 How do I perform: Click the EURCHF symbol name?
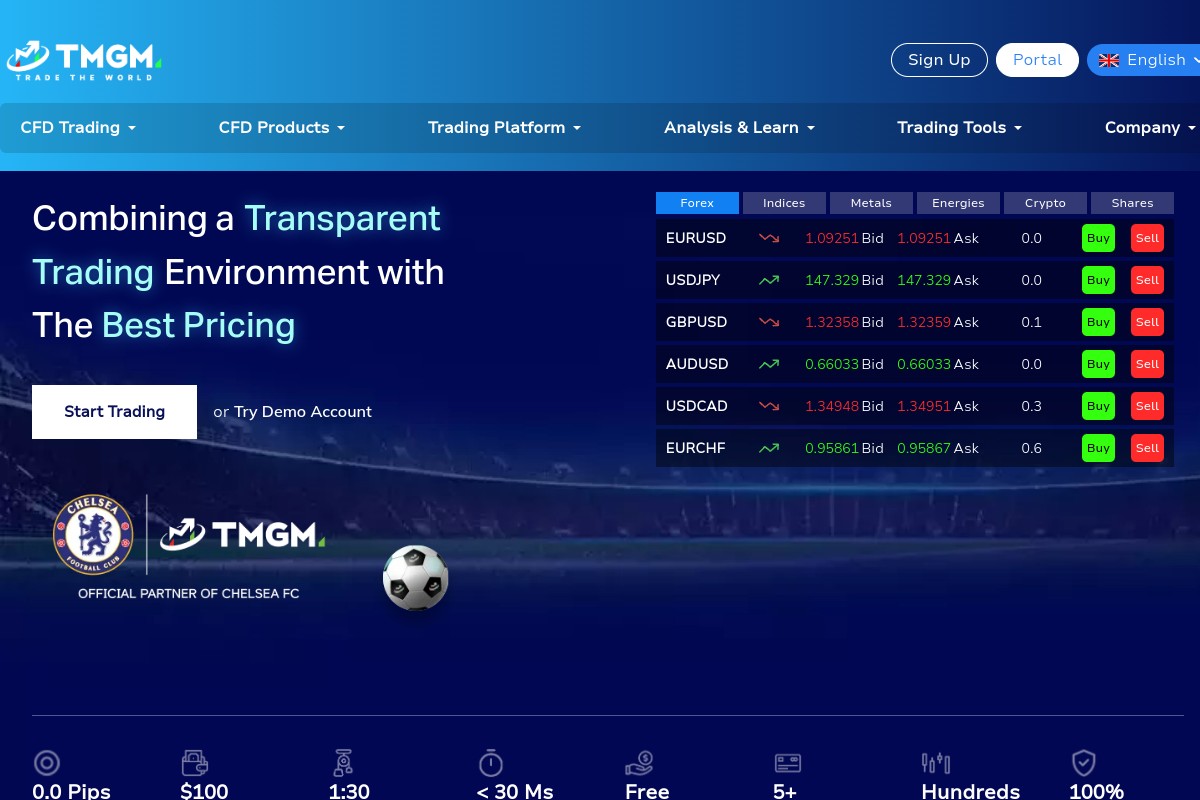pyautogui.click(x=696, y=448)
